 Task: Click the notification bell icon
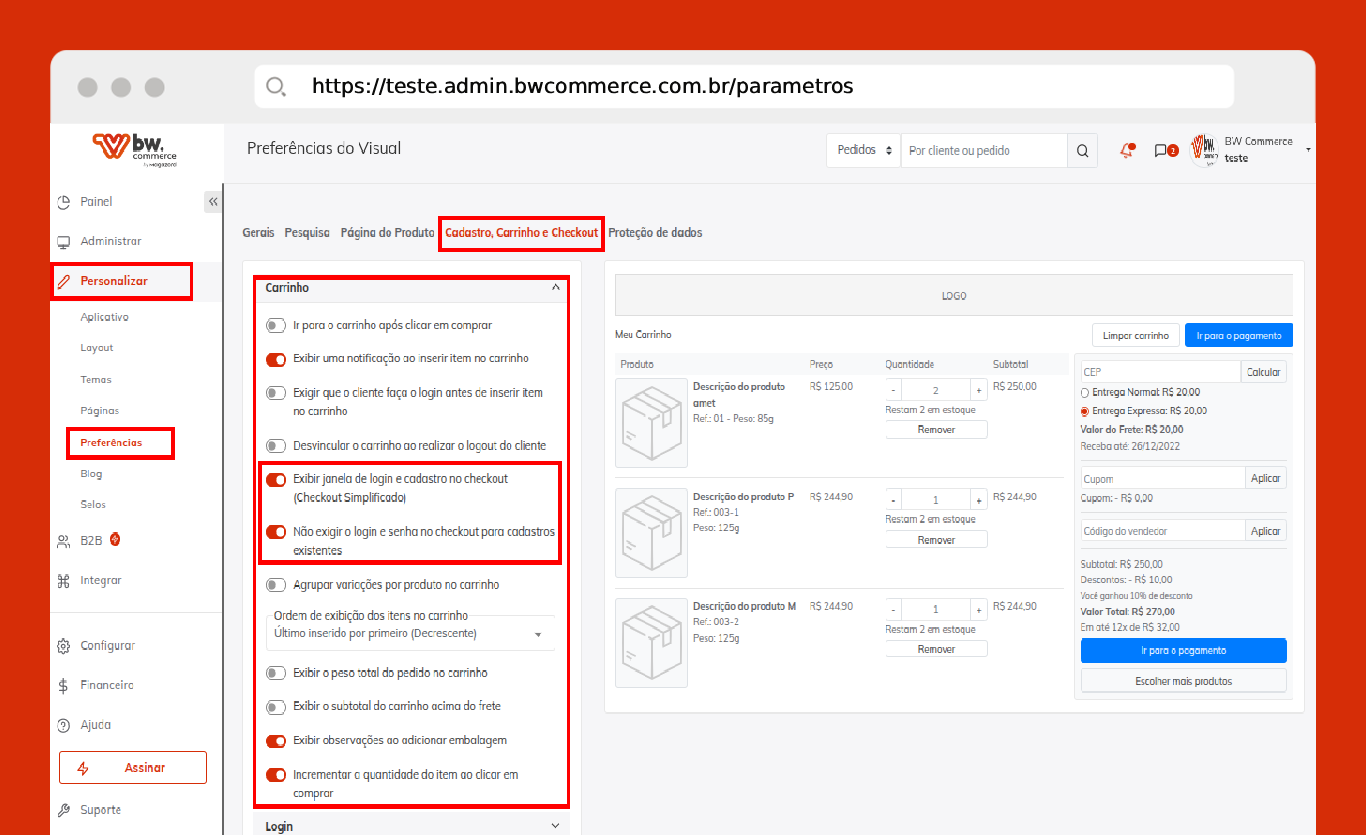click(1127, 151)
